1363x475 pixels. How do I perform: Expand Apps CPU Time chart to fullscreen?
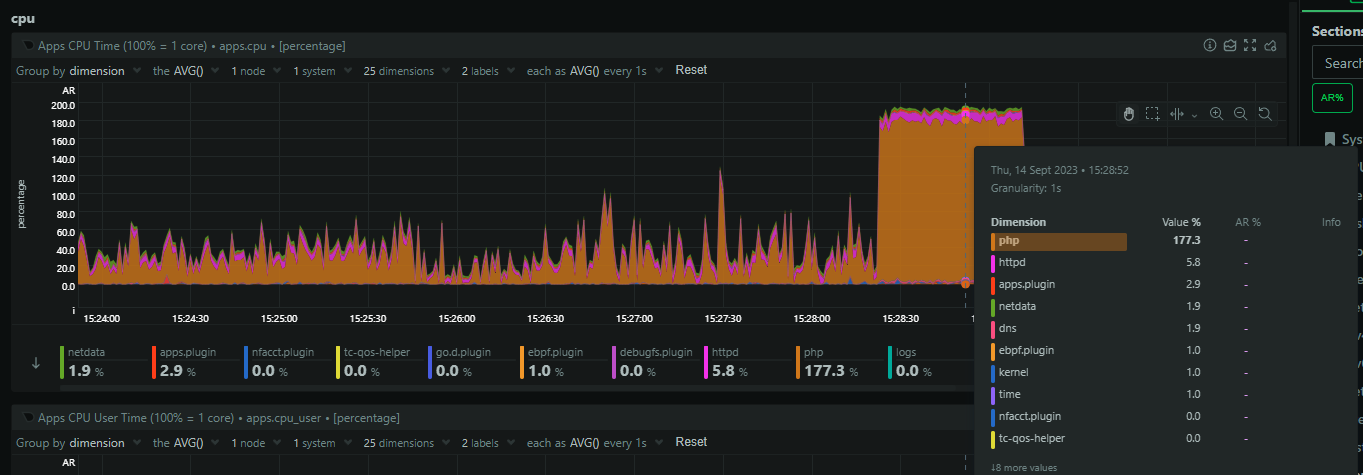tap(1249, 46)
